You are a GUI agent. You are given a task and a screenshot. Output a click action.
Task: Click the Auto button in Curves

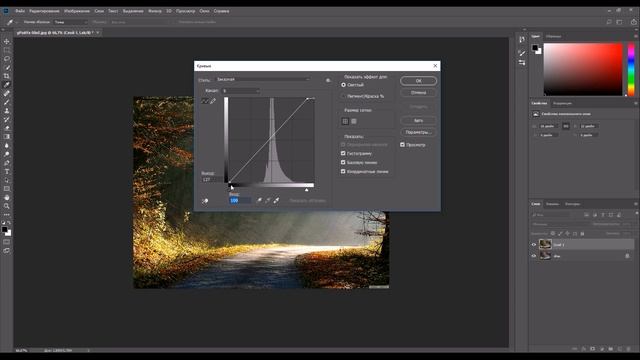pyautogui.click(x=418, y=120)
